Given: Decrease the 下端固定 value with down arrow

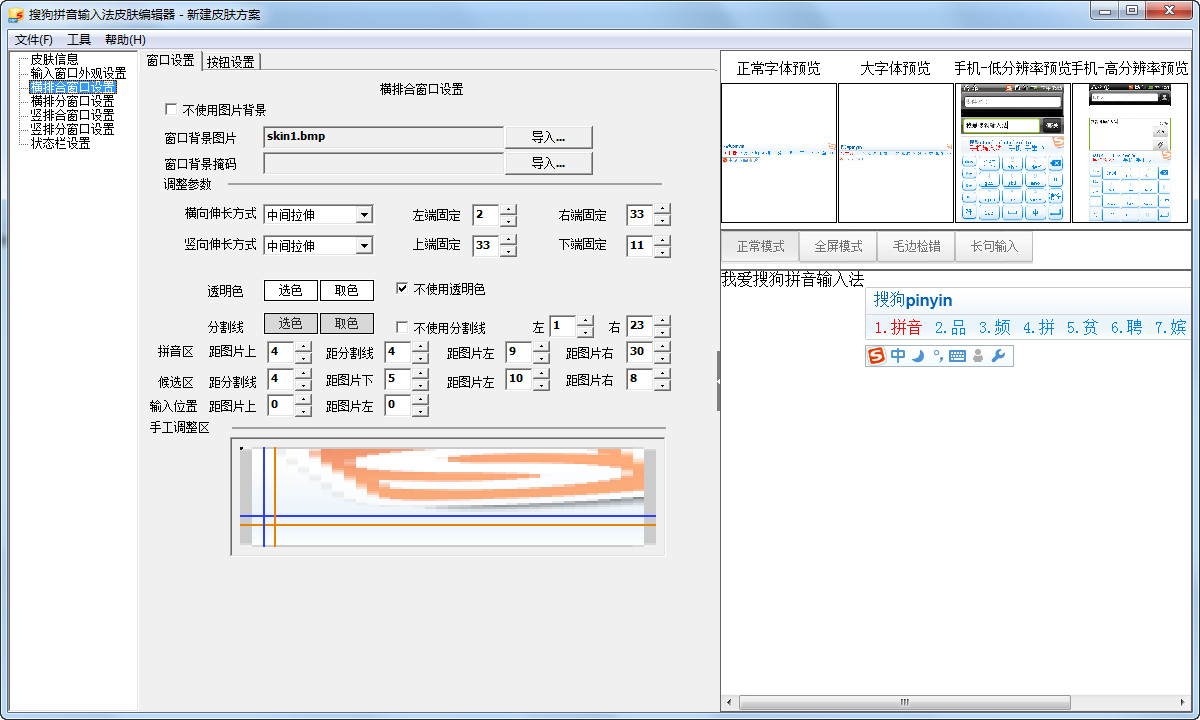Looking at the screenshot, I should tap(662, 250).
